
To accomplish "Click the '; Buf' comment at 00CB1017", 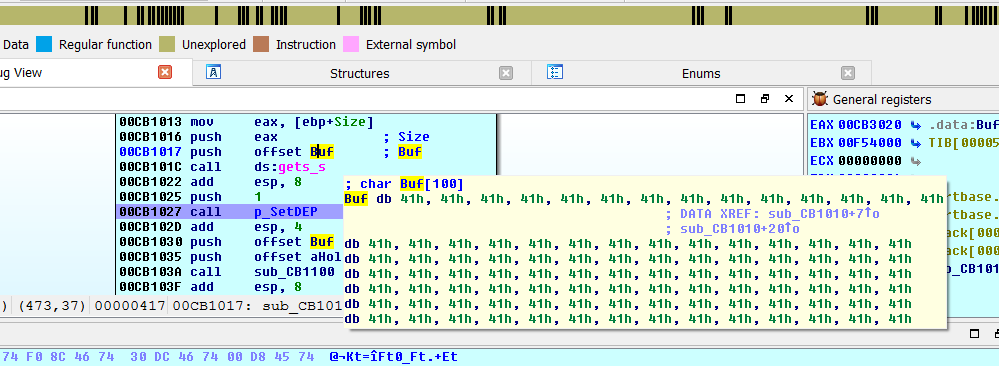I will coord(402,152).
